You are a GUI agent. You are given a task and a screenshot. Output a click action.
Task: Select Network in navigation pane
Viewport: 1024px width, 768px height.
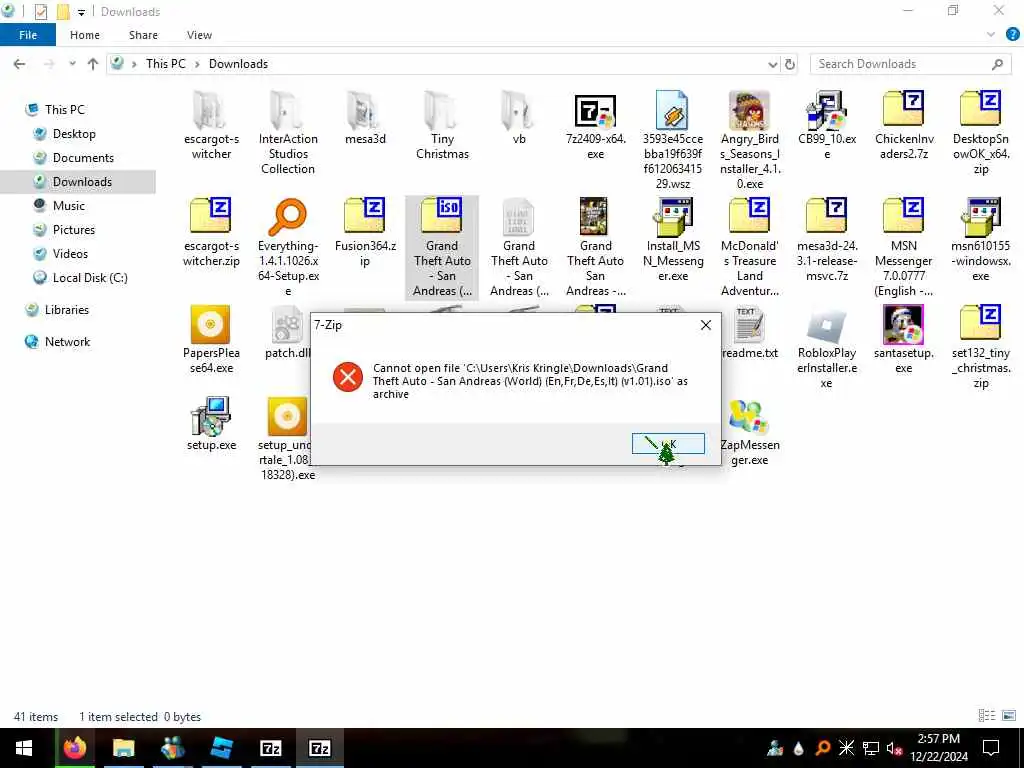coord(67,342)
